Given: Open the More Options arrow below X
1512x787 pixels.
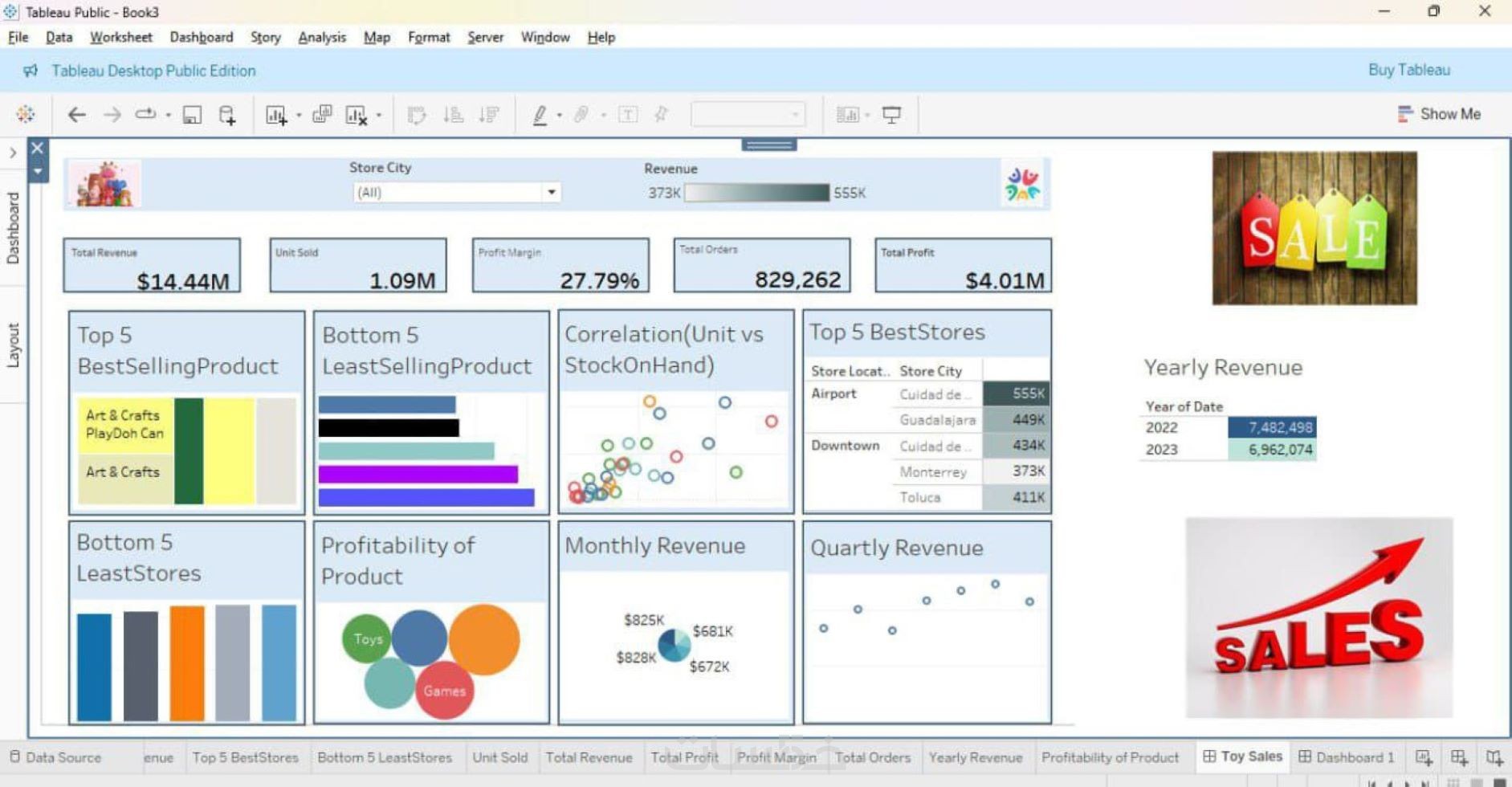Looking at the screenshot, I should 37,171.
